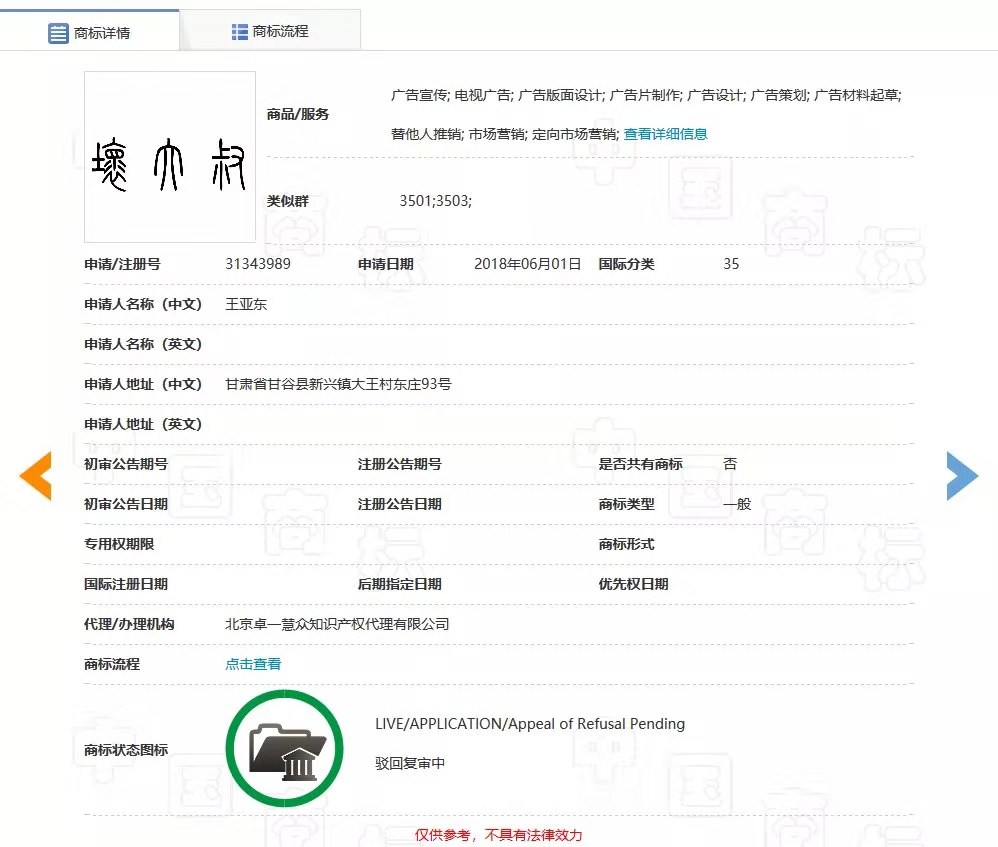Viewport: 998px width, 847px height.
Task: Open the 查看详细信息 link
Action: (664, 133)
